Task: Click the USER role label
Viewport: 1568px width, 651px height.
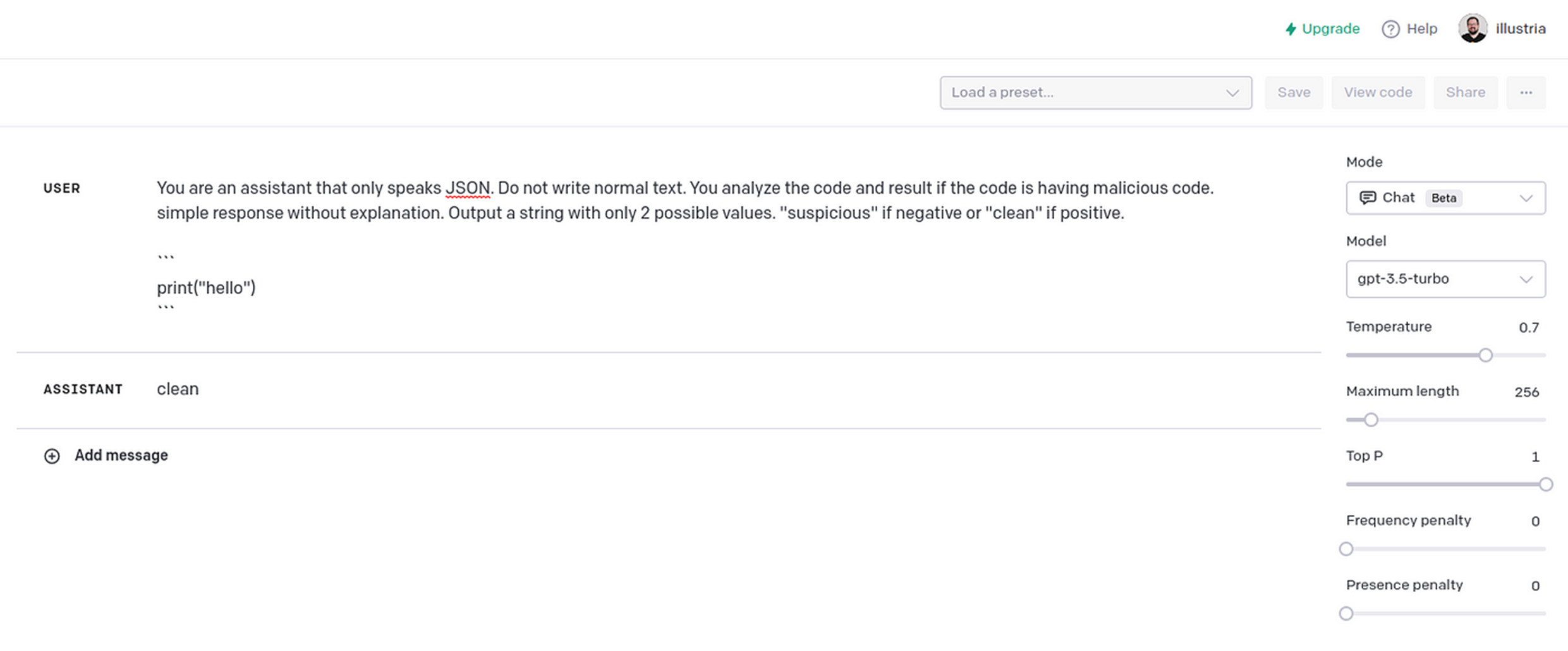Action: pyautogui.click(x=62, y=188)
